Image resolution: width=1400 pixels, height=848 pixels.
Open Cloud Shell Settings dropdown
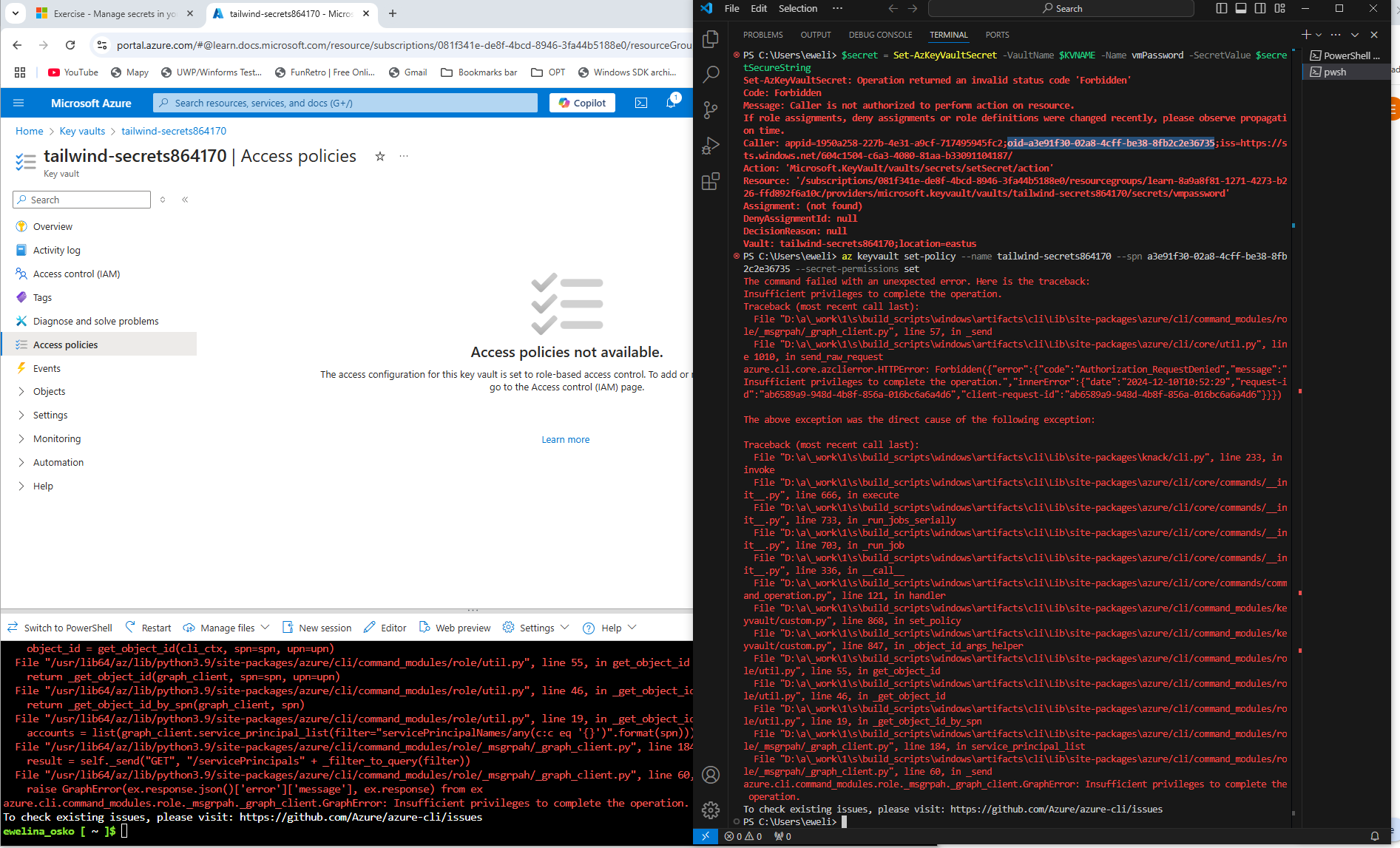click(x=536, y=628)
